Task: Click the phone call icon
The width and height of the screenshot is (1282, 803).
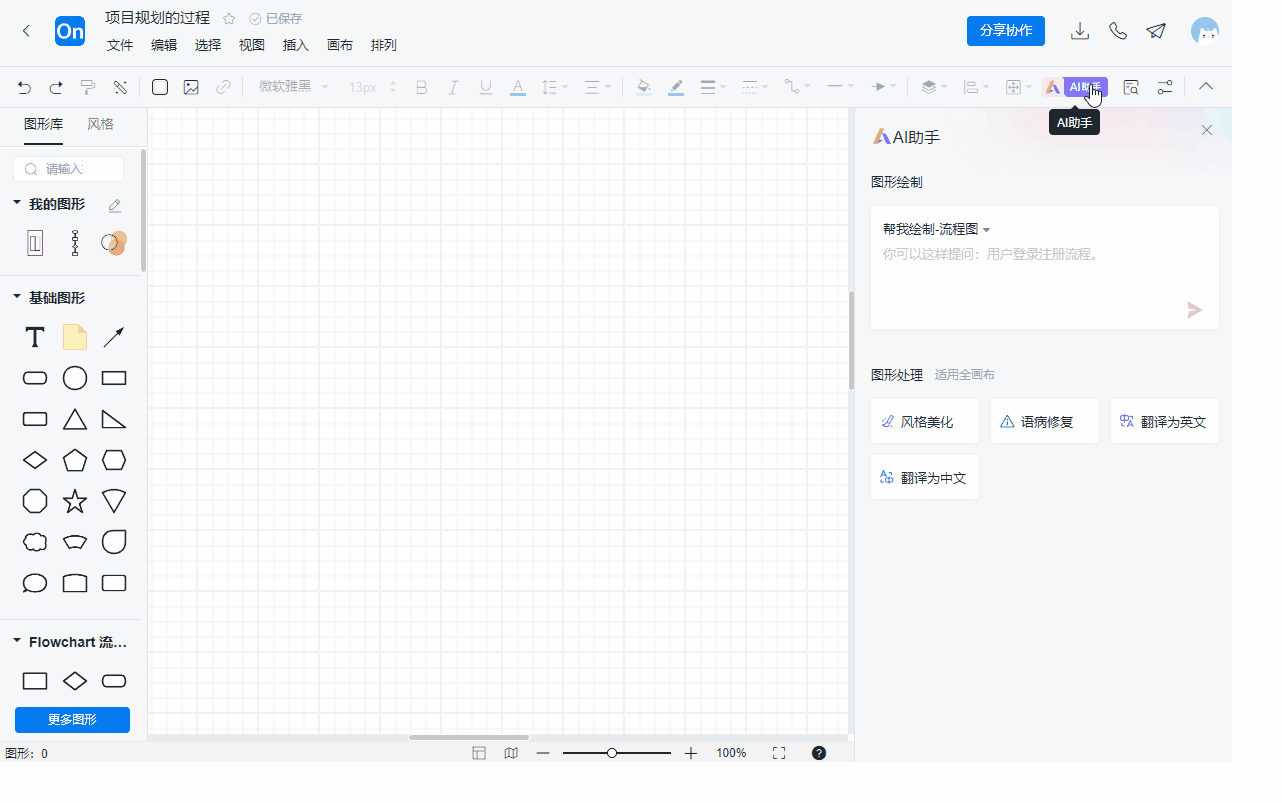Action: click(x=1118, y=31)
